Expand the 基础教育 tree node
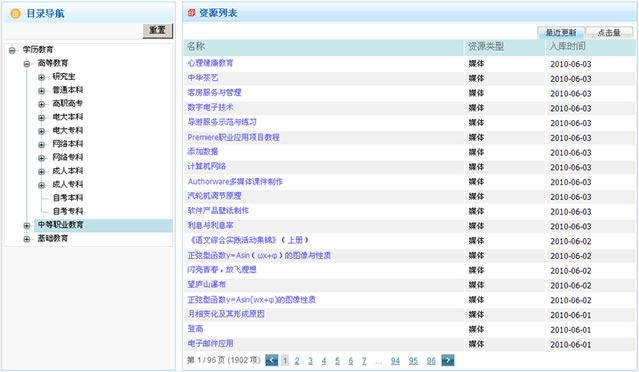The image size is (639, 372). click(x=27, y=239)
